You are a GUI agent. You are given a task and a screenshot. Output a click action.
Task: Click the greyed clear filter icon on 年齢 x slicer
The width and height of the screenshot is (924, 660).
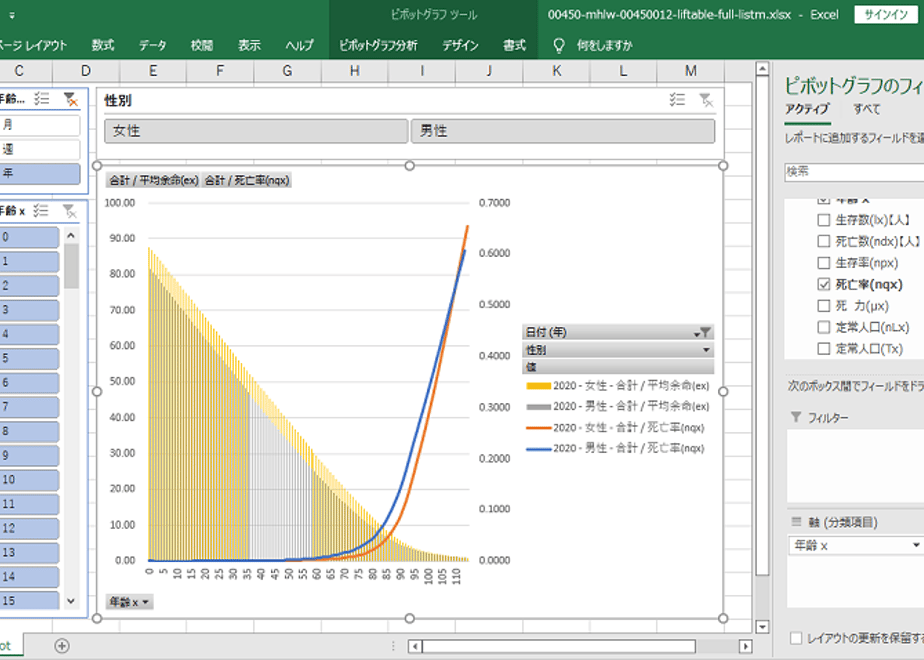coord(70,210)
